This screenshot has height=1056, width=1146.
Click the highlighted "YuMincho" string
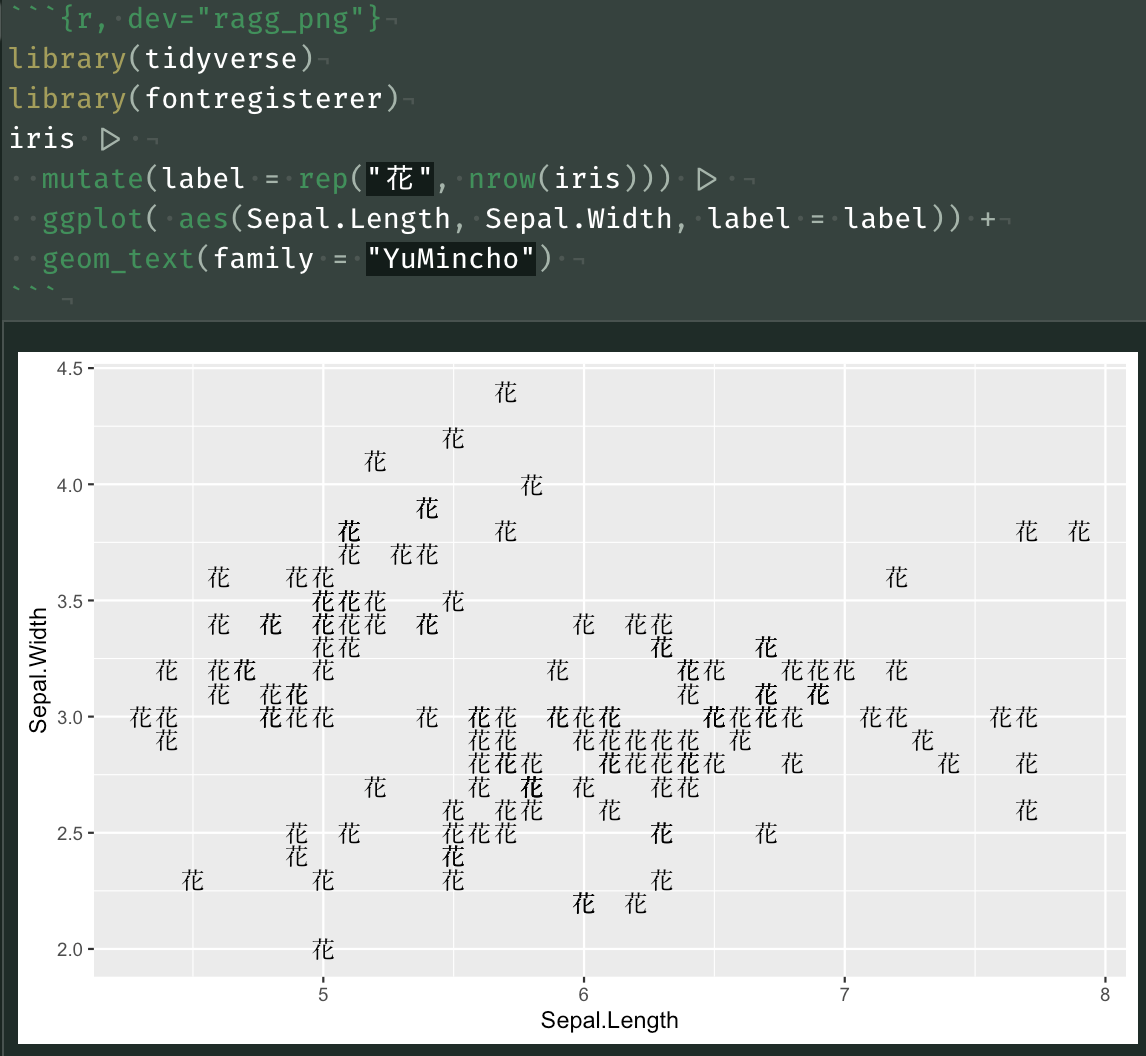(451, 259)
